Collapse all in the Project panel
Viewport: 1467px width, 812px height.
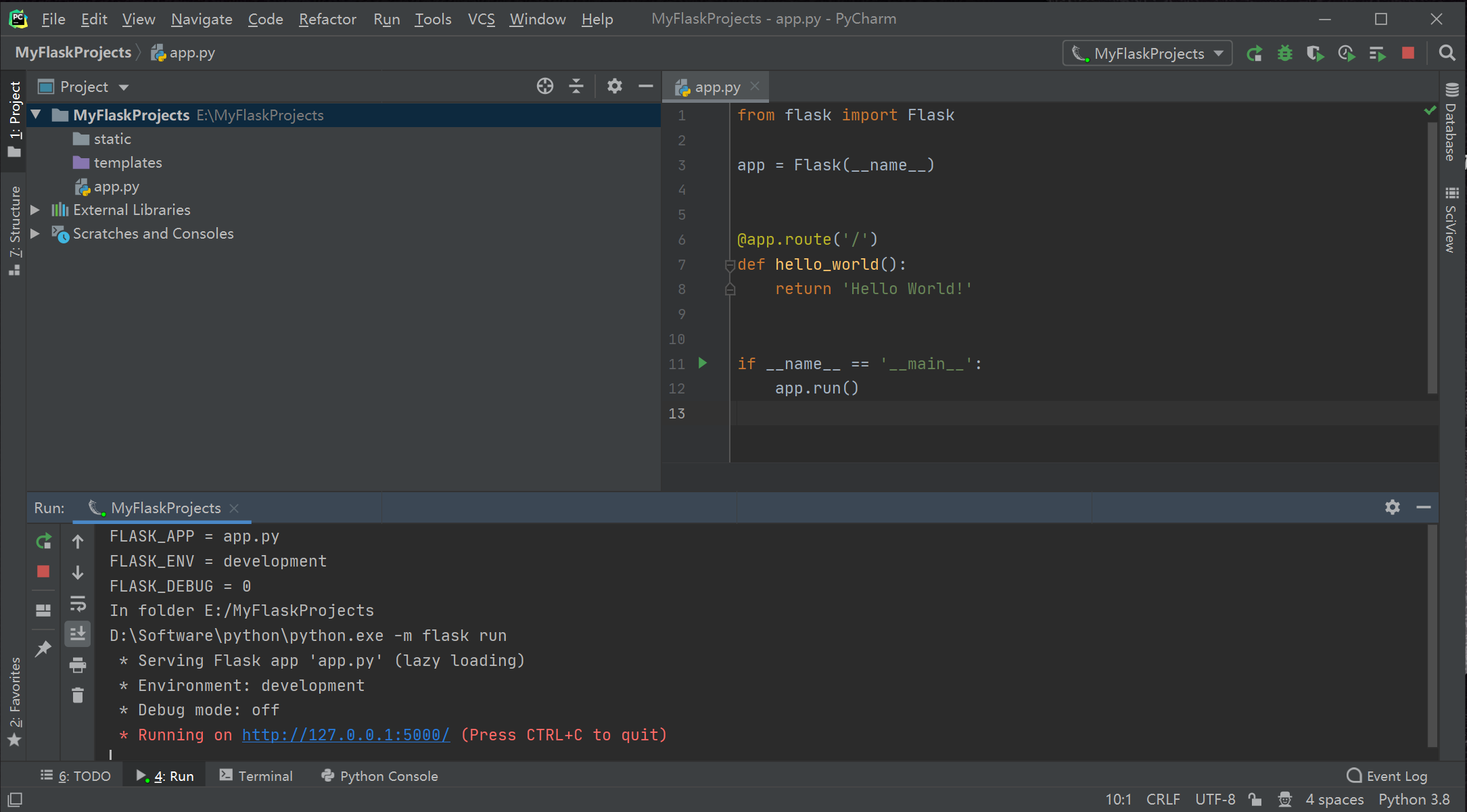click(x=576, y=87)
